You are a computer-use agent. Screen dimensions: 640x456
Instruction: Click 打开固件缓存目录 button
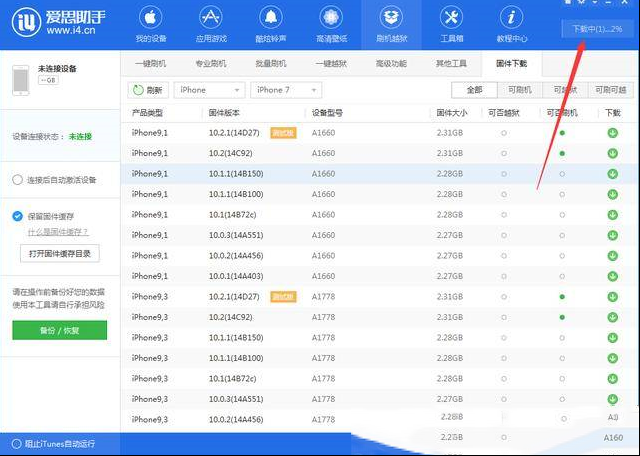[60, 254]
